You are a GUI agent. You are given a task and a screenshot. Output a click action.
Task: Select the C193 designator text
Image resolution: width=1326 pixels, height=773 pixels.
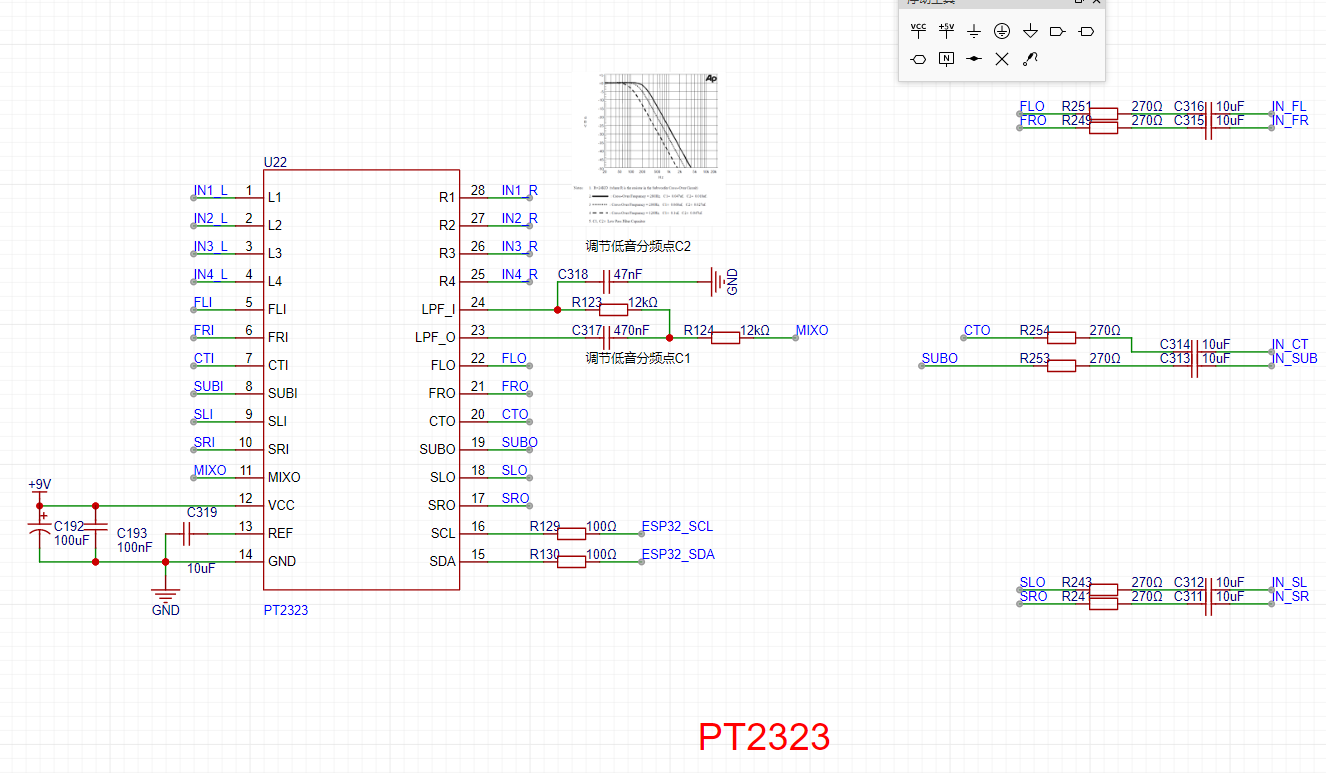coord(132,533)
